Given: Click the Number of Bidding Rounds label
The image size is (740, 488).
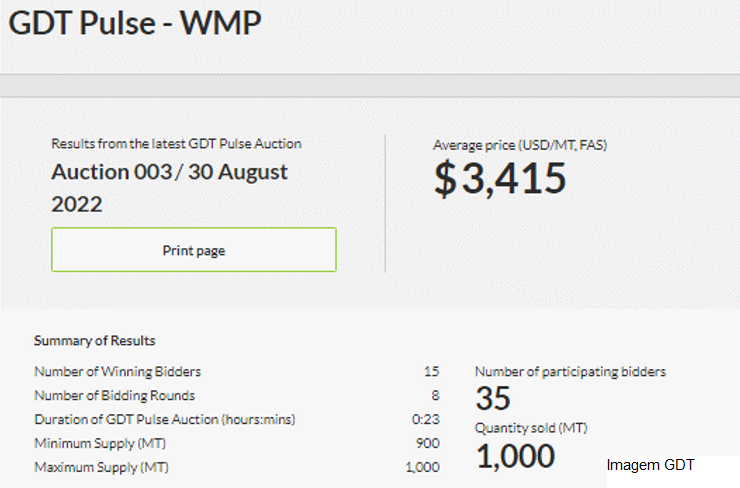Looking at the screenshot, I should (x=115, y=395).
